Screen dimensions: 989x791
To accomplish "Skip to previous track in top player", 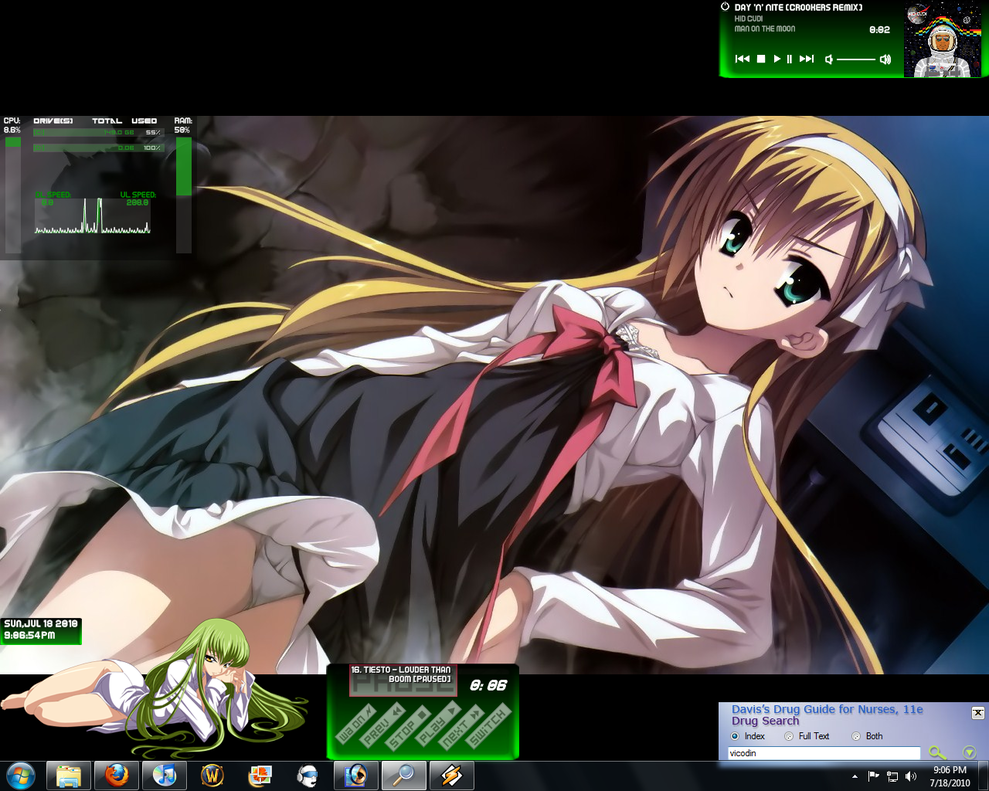I will click(742, 59).
